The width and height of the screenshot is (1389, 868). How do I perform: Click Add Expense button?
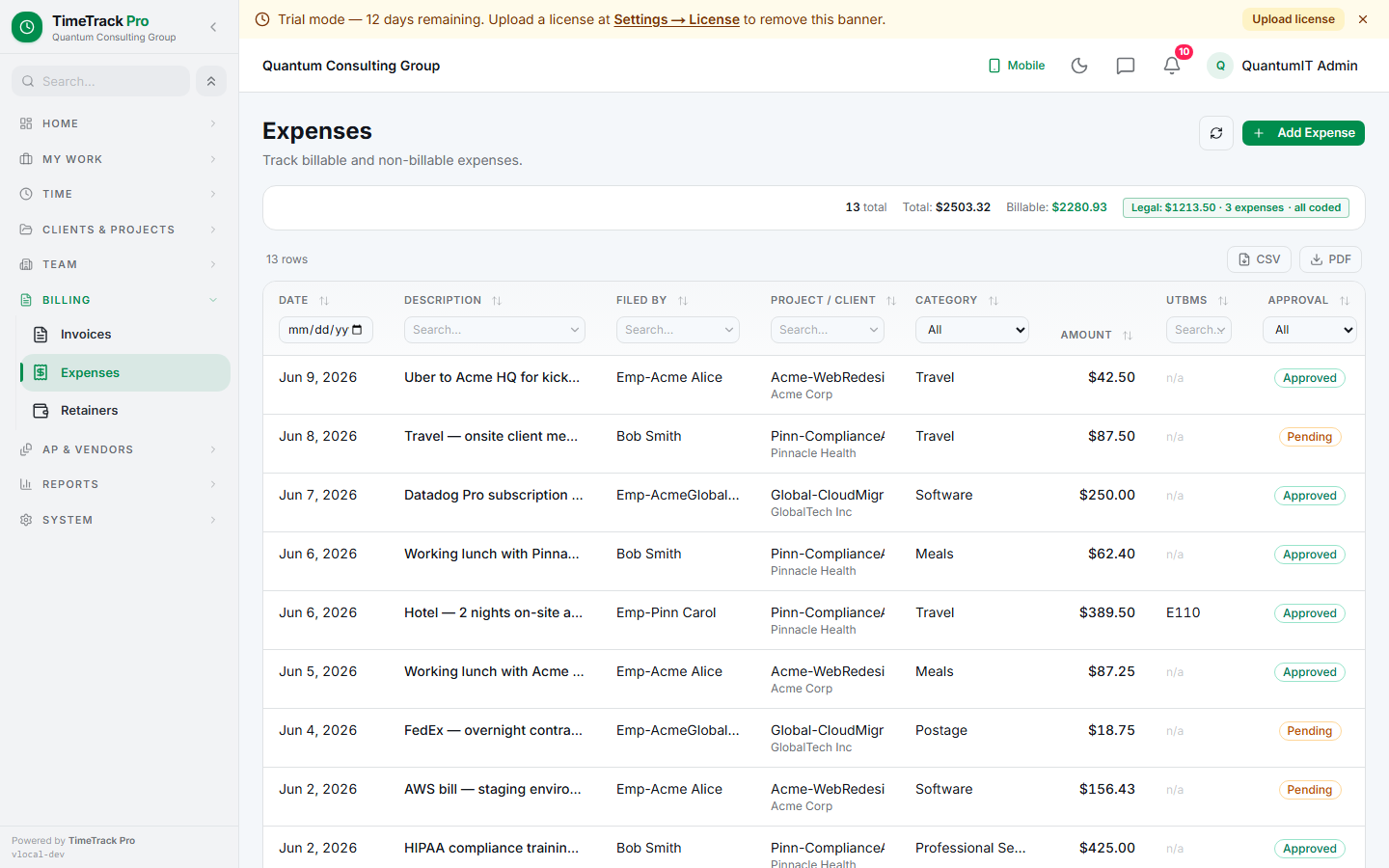(1303, 133)
